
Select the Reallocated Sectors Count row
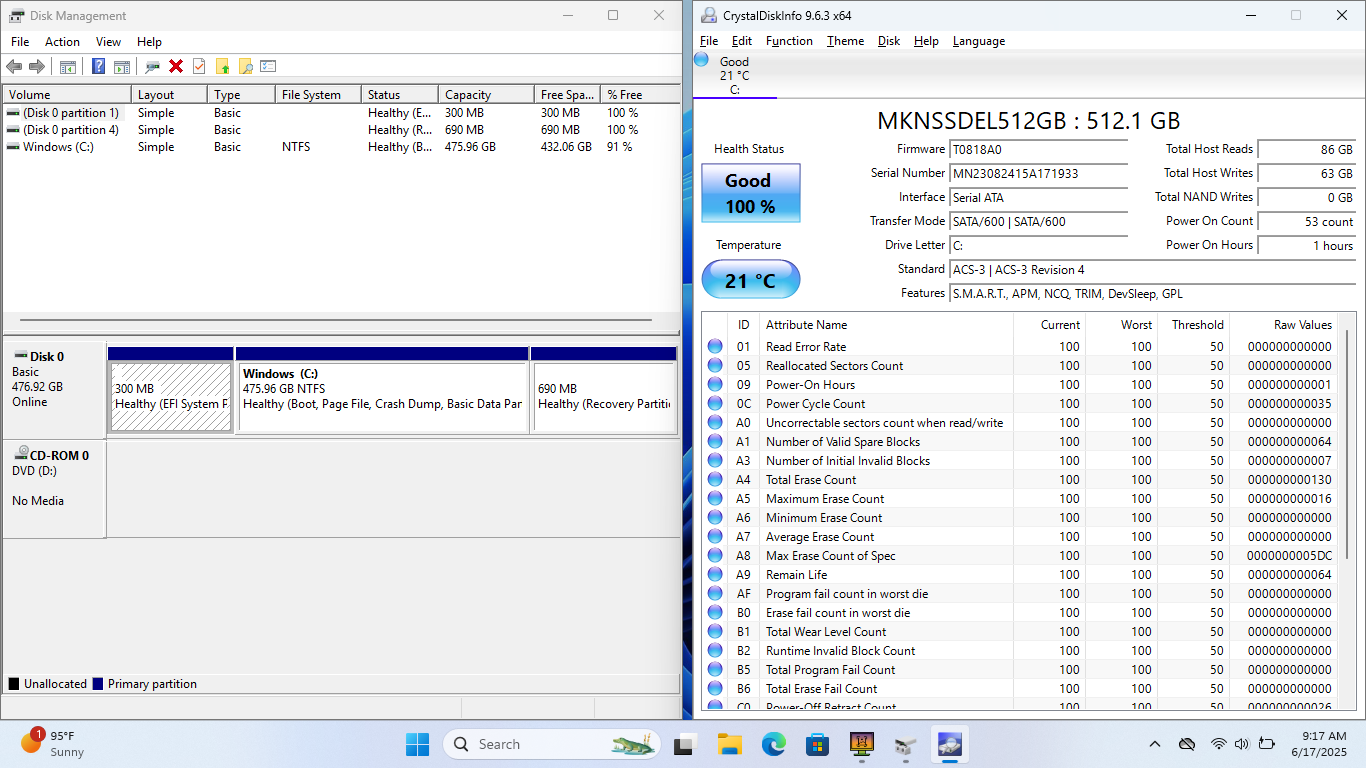pyautogui.click(x=1021, y=365)
